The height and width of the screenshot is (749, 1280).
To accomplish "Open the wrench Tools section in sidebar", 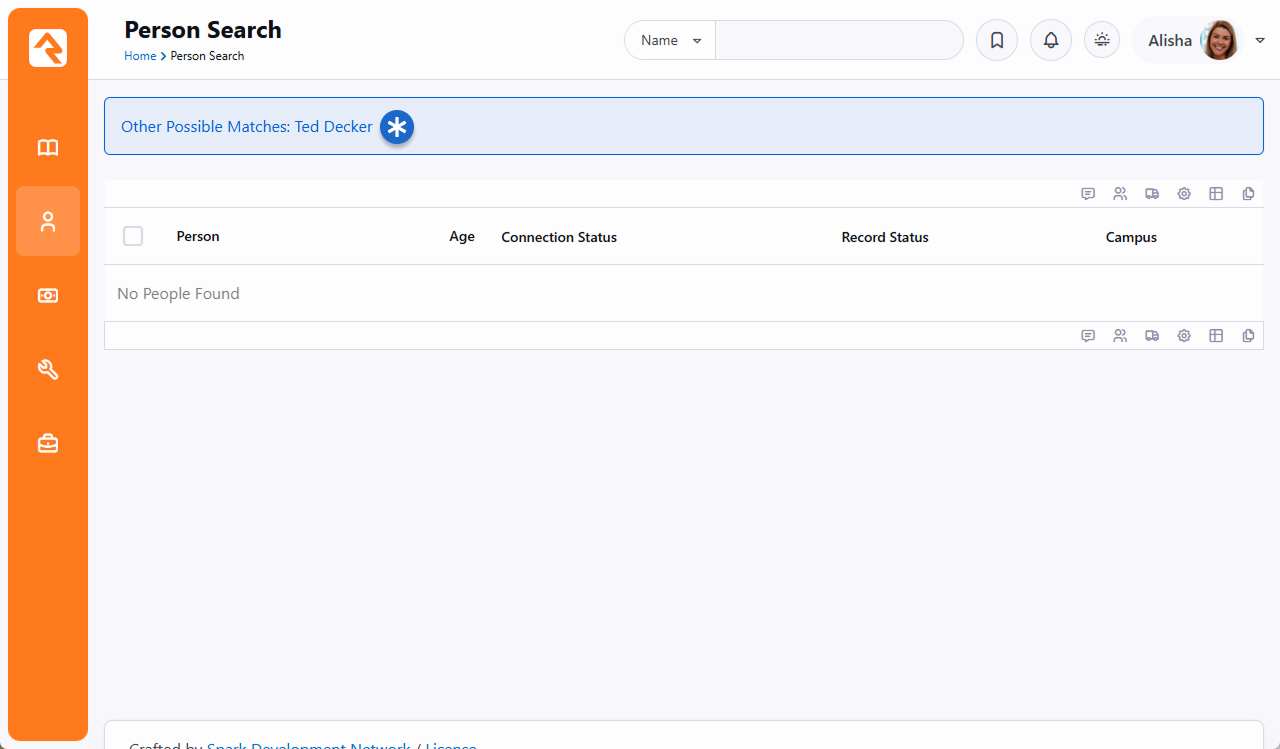I will pyautogui.click(x=48, y=369).
